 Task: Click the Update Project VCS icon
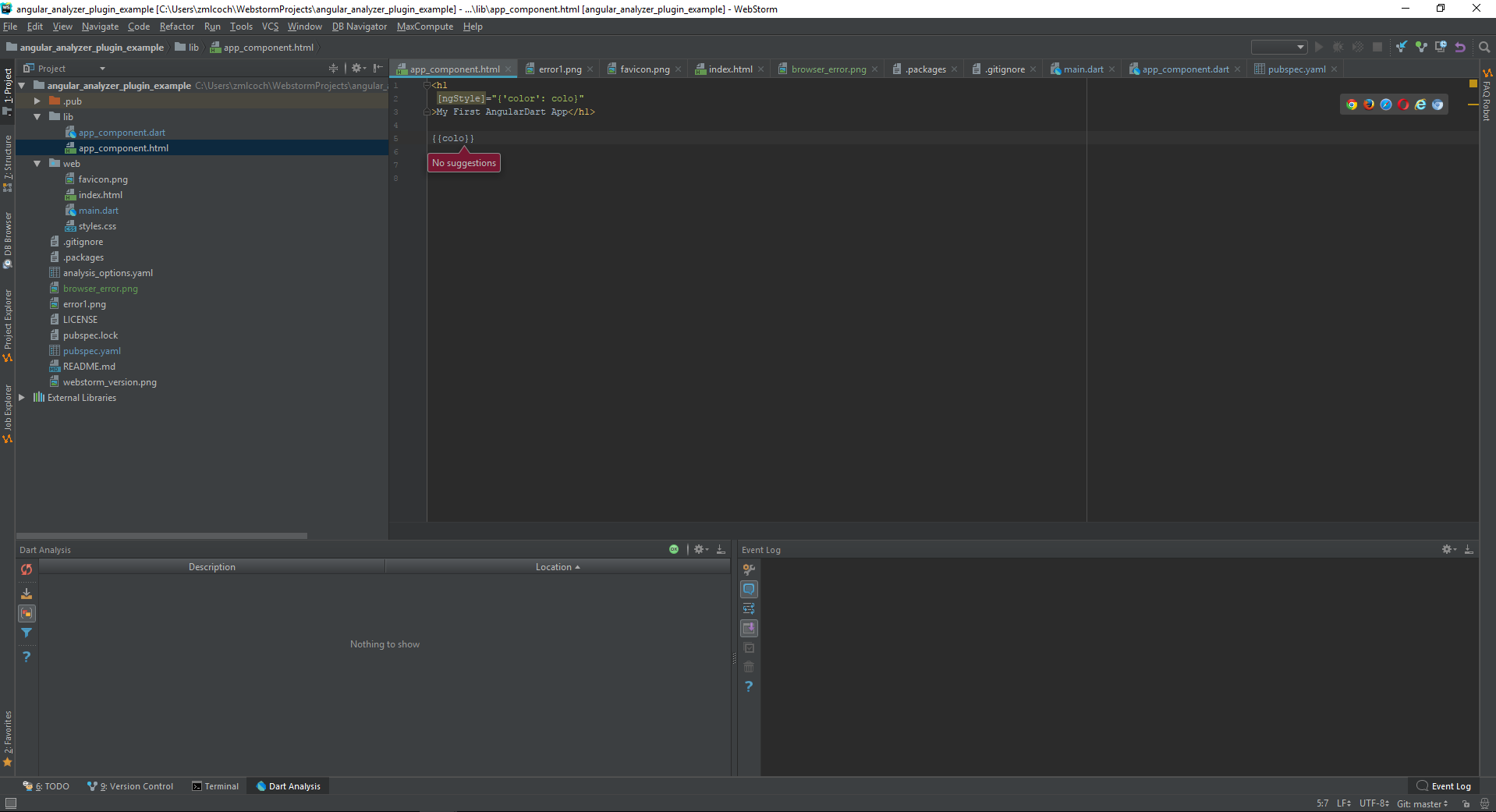click(1402, 47)
